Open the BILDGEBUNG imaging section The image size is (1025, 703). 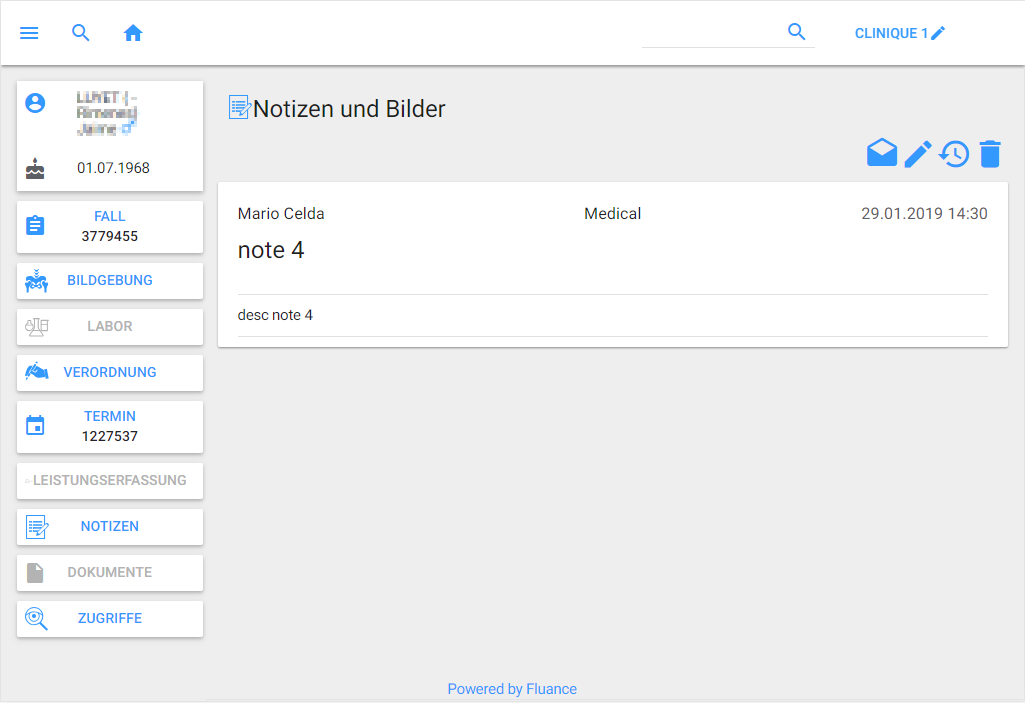pyautogui.click(x=110, y=281)
